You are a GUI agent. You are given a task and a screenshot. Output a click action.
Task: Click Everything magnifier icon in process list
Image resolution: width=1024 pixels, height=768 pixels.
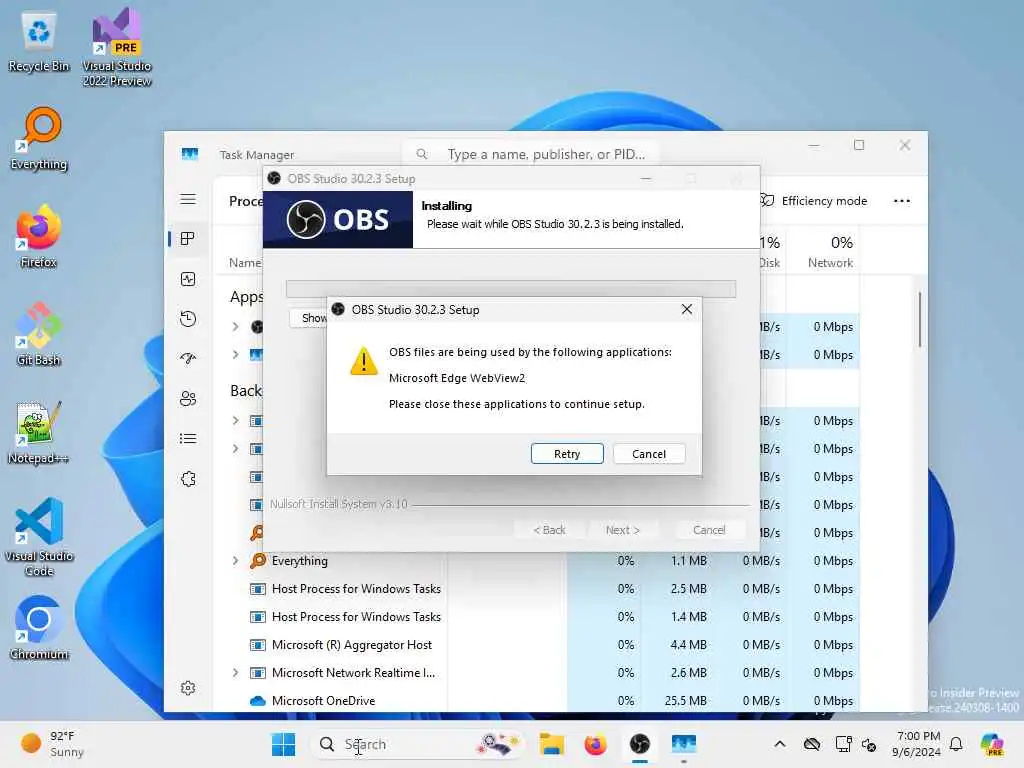[x=258, y=560]
